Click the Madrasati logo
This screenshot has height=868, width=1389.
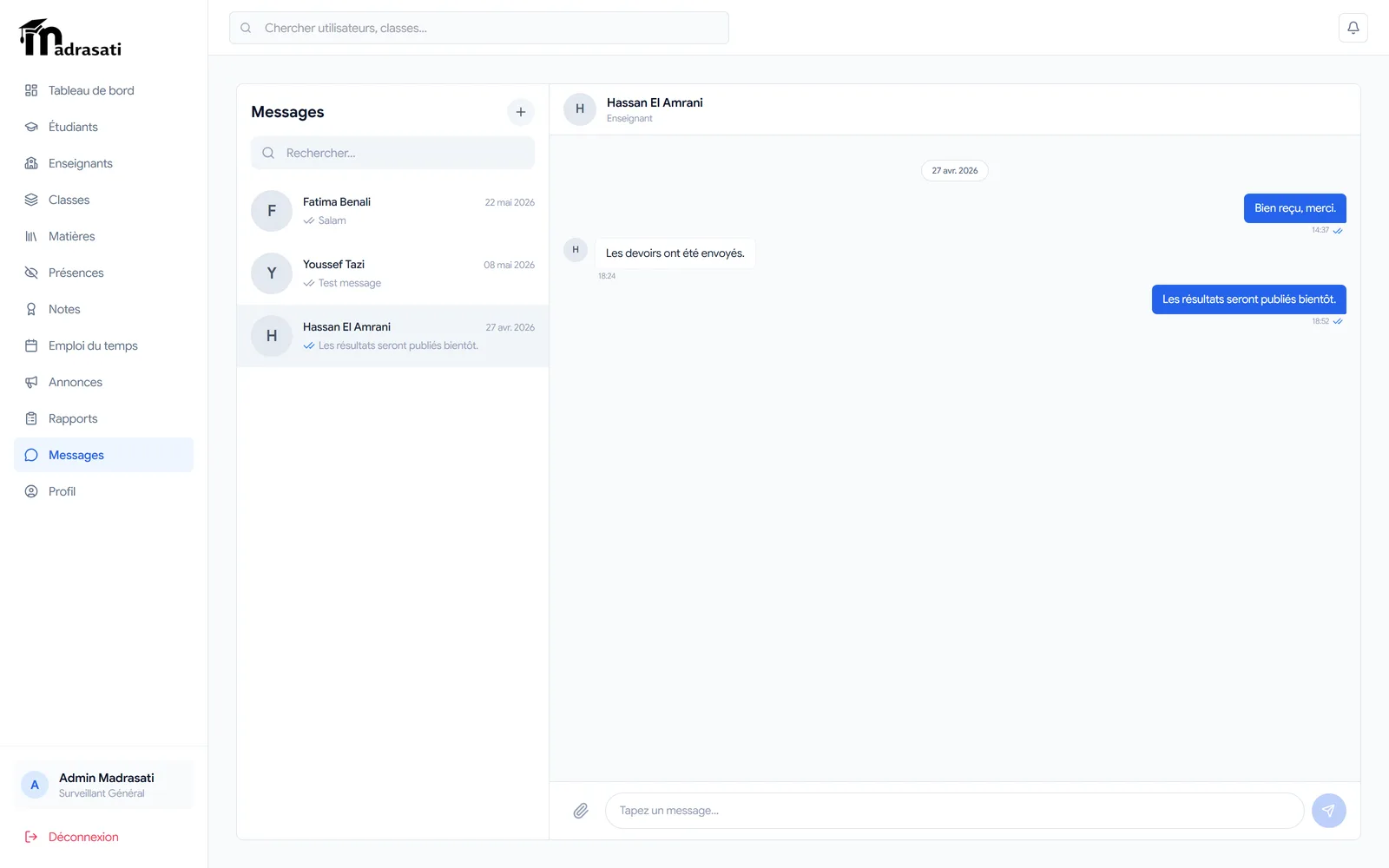coord(70,38)
